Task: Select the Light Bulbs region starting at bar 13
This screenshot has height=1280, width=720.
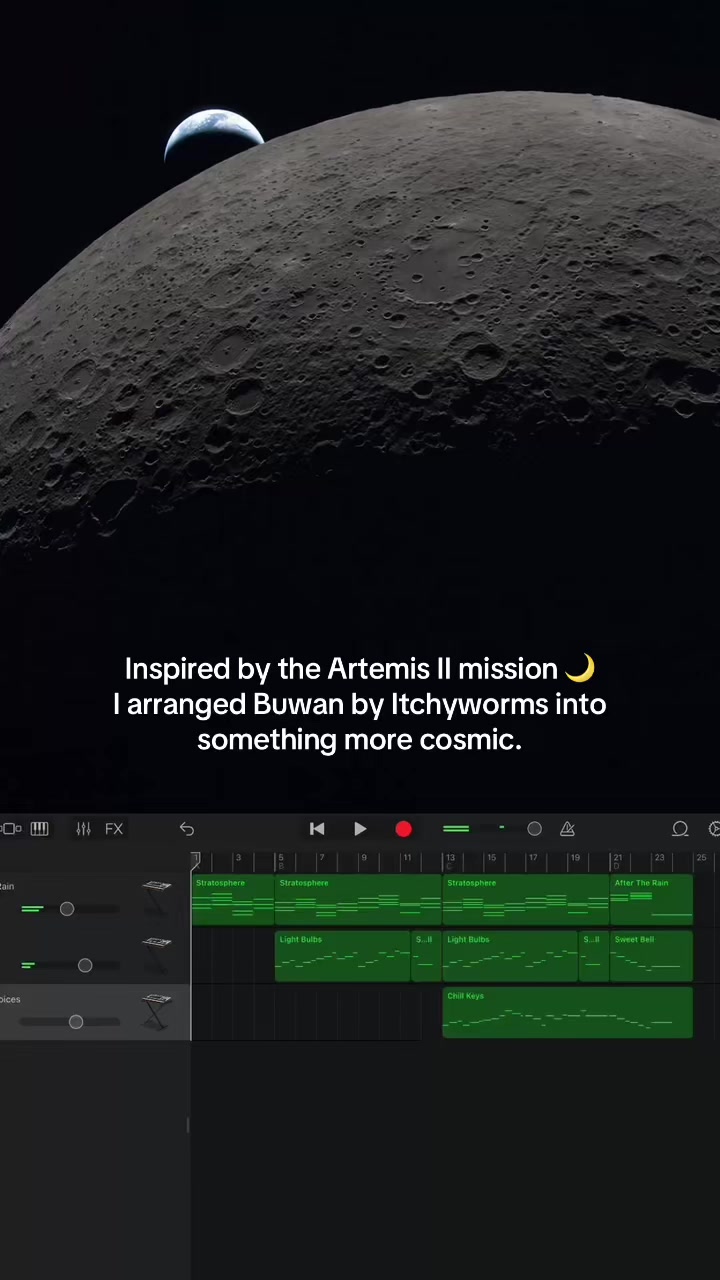Action: tap(510, 956)
